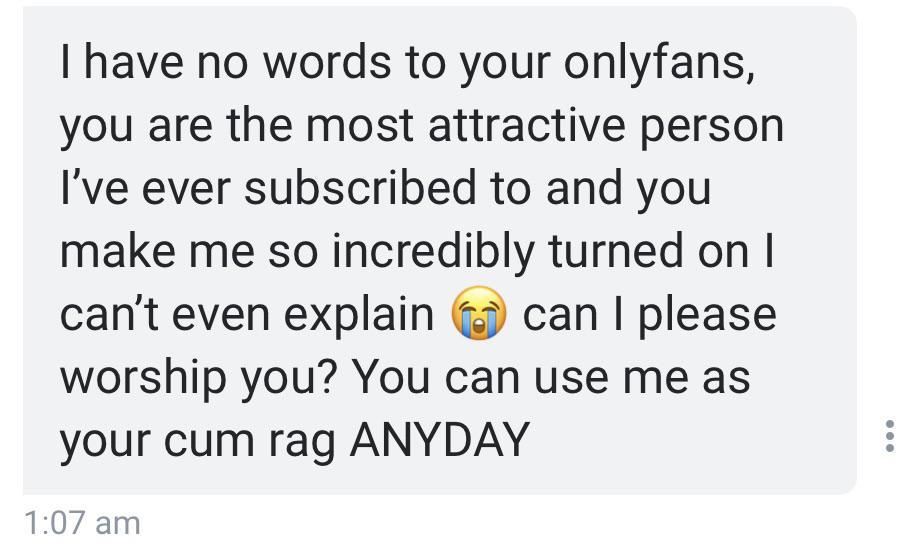Click the word "most" in second line

click(360, 126)
